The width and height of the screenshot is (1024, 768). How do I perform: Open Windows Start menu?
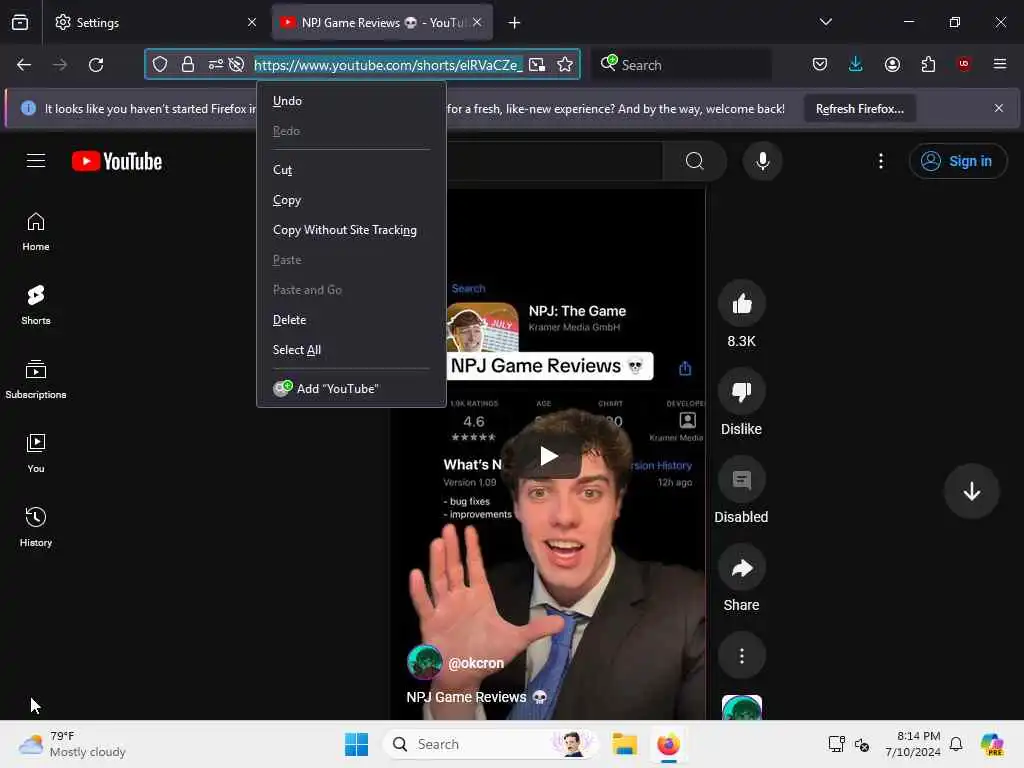(357, 744)
